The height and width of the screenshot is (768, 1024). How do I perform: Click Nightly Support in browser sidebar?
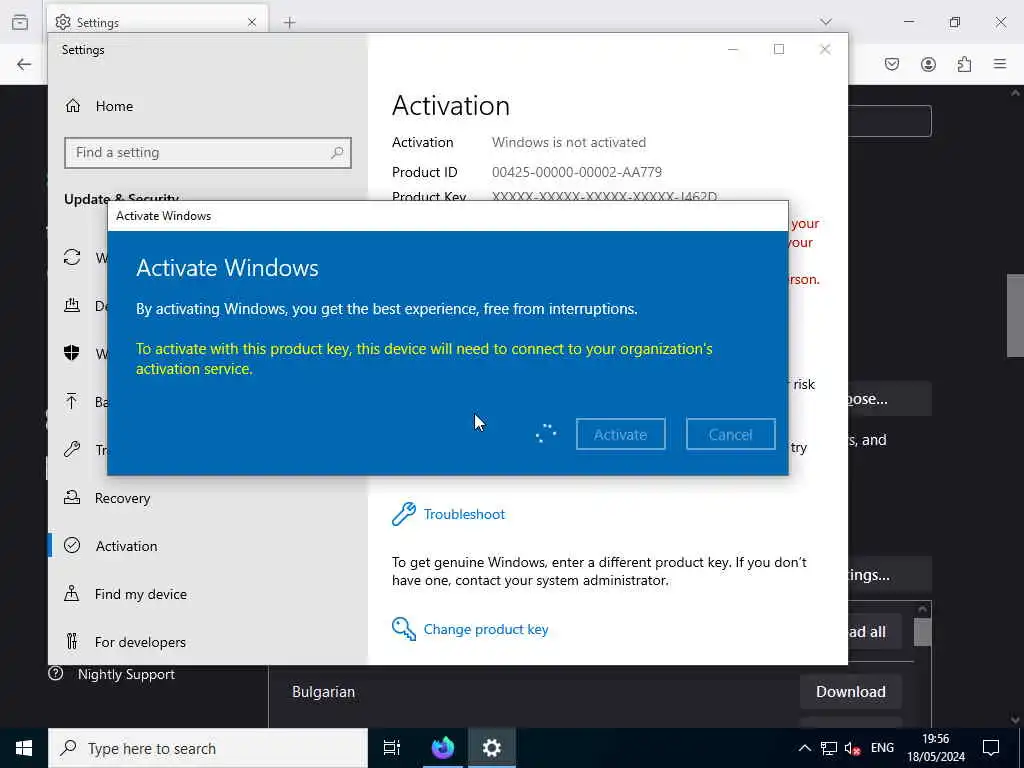[x=126, y=675]
